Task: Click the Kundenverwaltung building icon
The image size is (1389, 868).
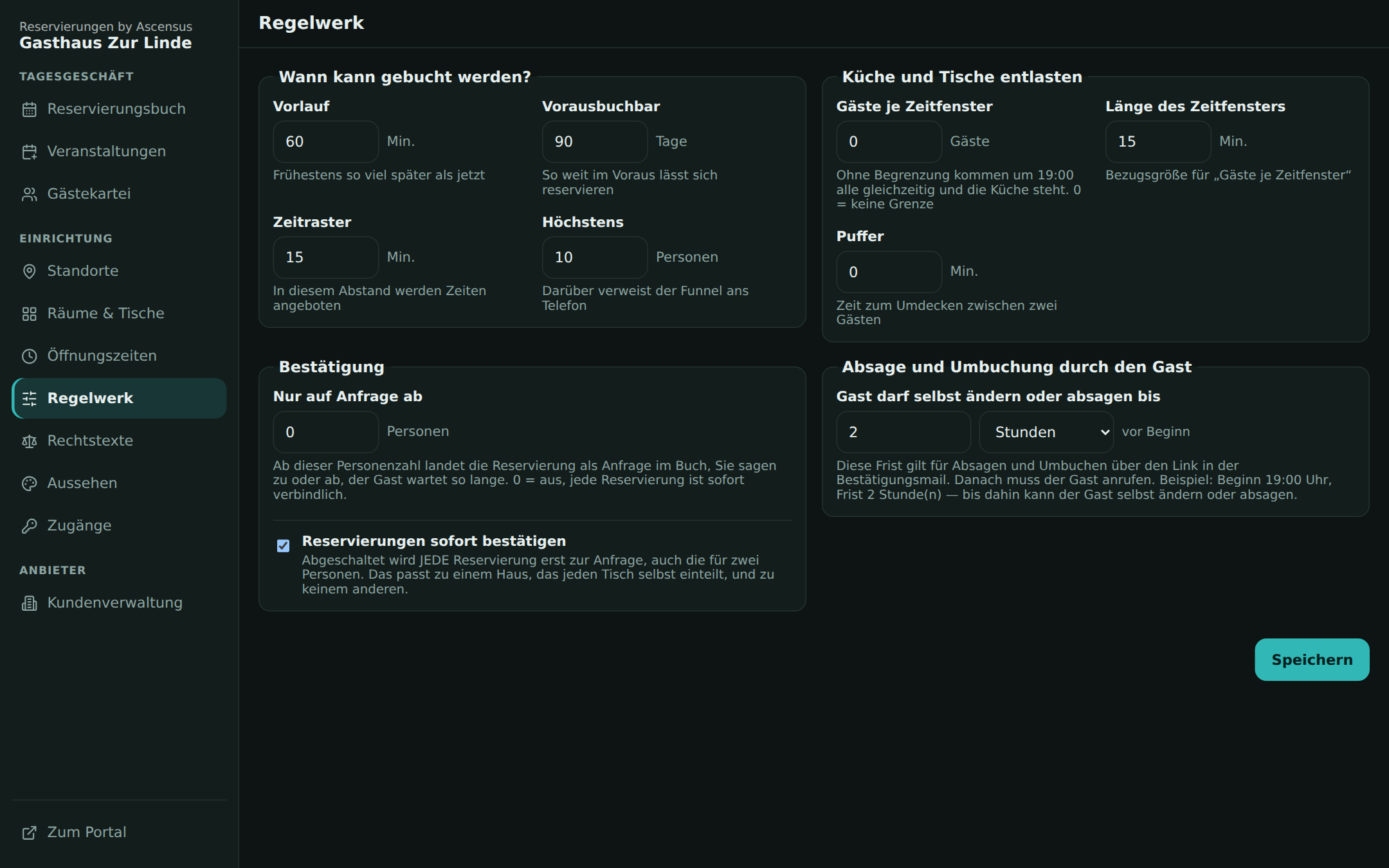Action: [x=30, y=603]
